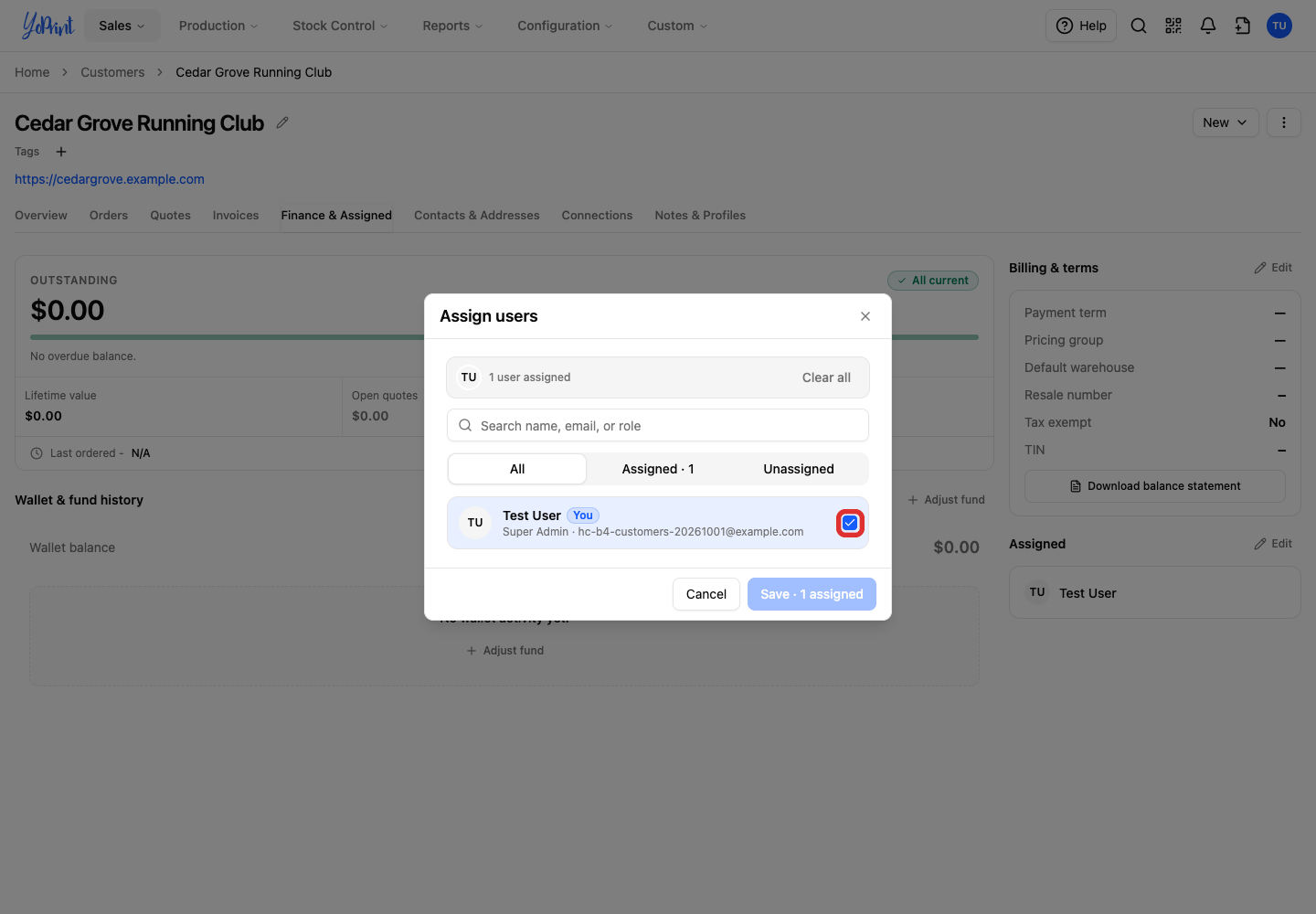This screenshot has height=914, width=1316.
Task: Expand the Reports menu
Action: (x=452, y=26)
